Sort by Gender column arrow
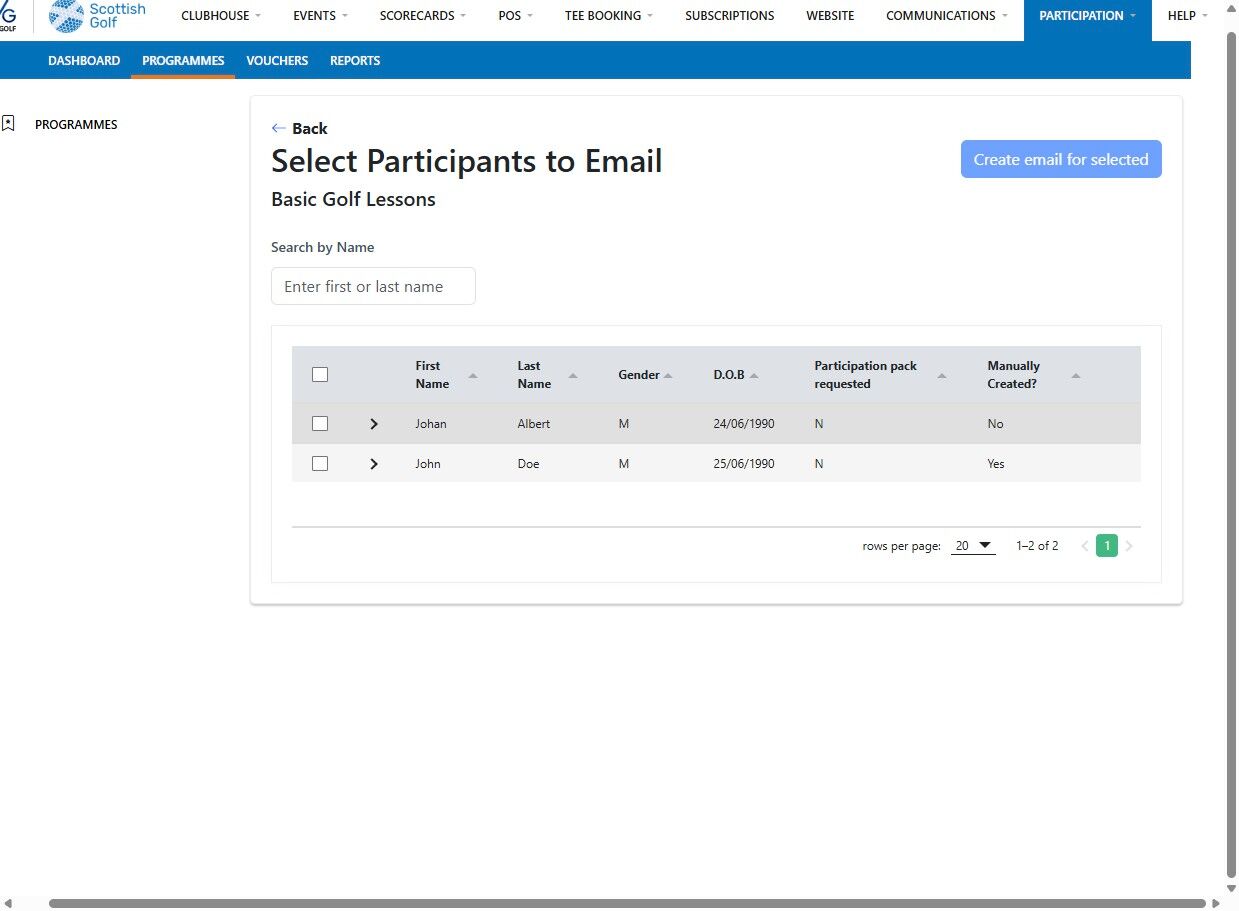Screen dimensions: 1239x911 click(668, 375)
